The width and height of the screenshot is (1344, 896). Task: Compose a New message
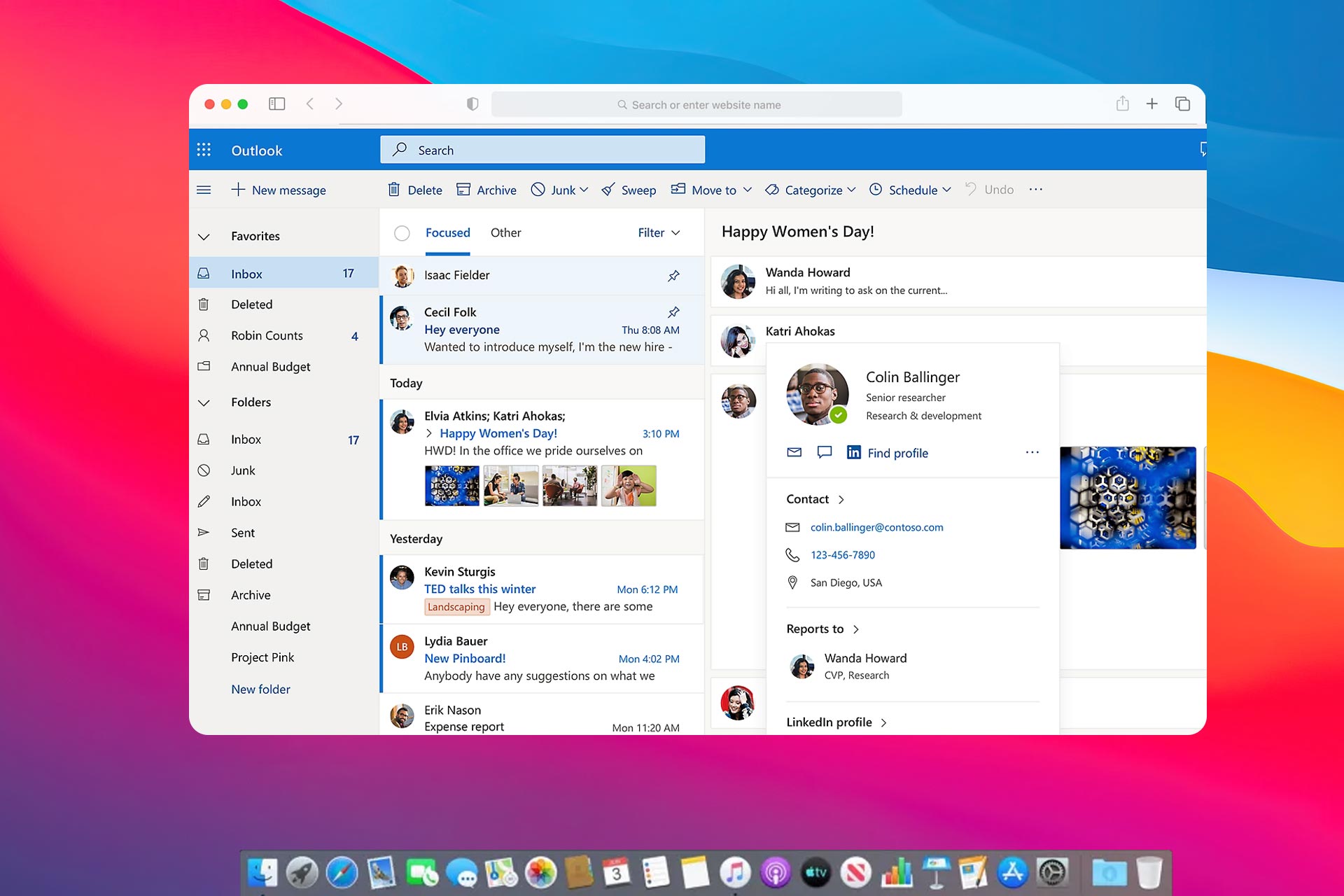(x=279, y=190)
